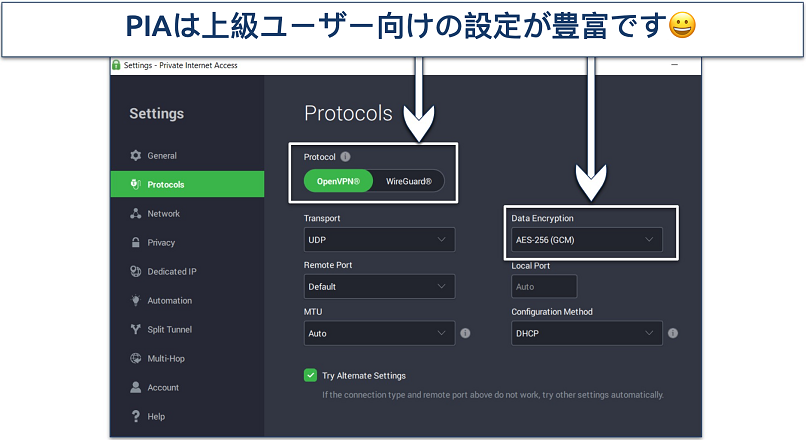Expand the Data Encryption AES-256 dropdown
The image size is (806, 440).
click(586, 240)
